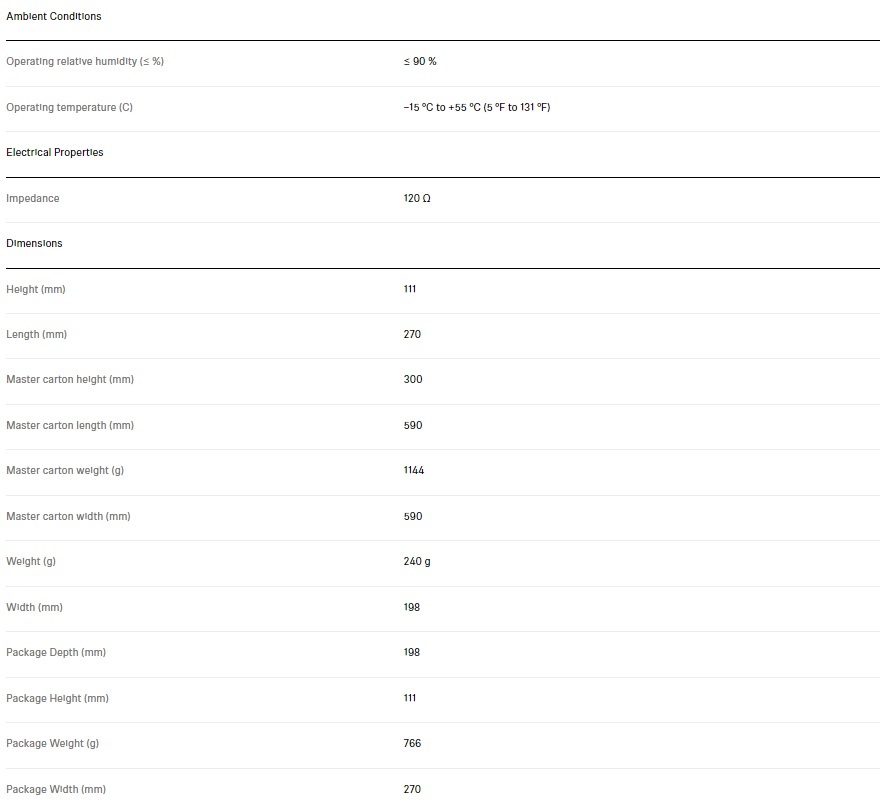880x804 pixels.
Task: Click the −15 °C to +55 °C temperature value
Action: (476, 108)
